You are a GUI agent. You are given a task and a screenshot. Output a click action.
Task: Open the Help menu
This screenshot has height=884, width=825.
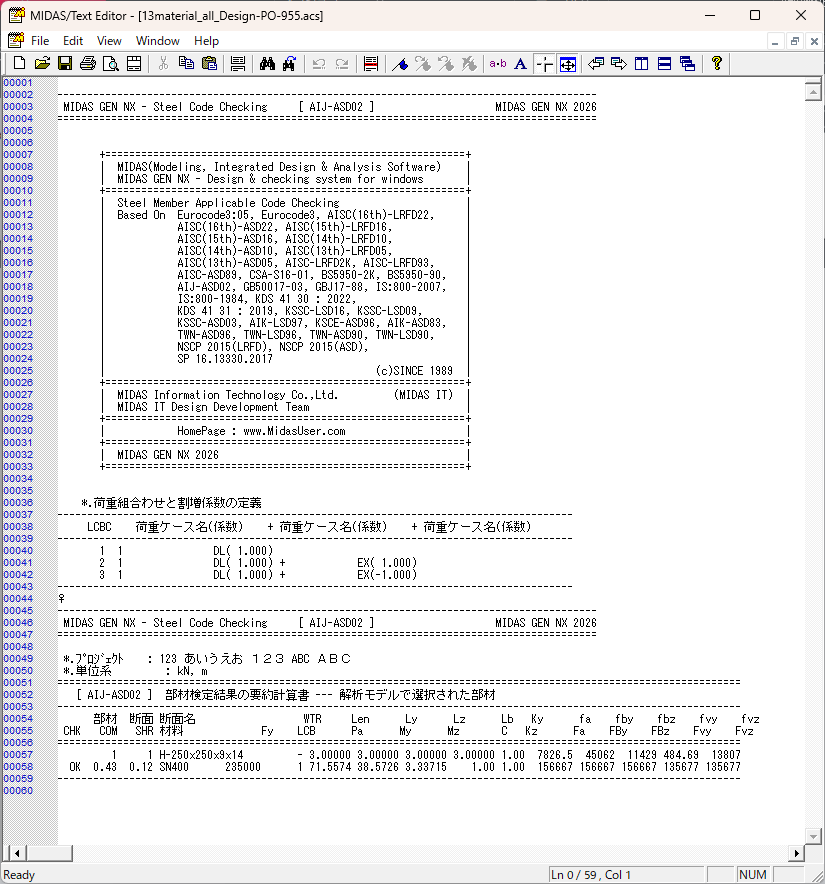pyautogui.click(x=206, y=41)
